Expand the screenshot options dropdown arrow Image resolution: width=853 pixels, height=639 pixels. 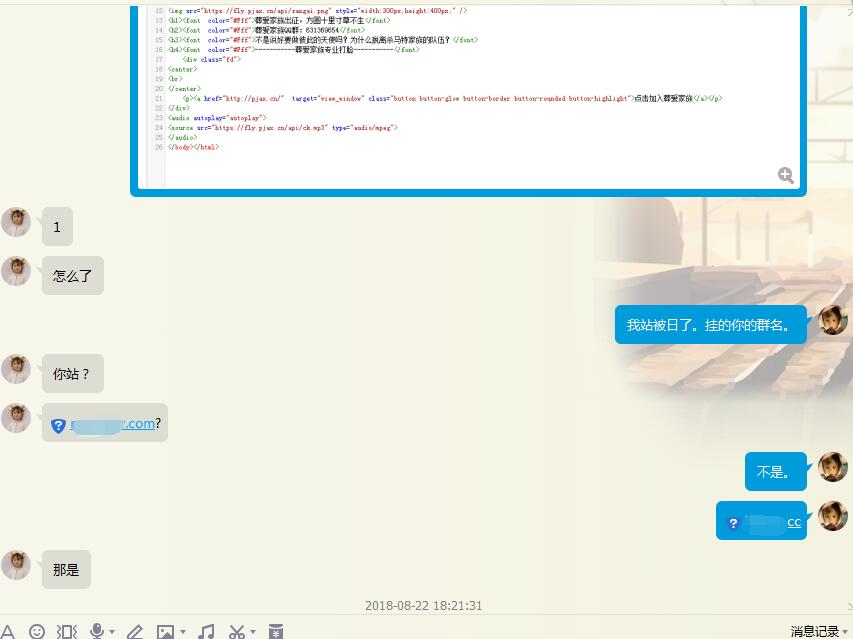252,632
